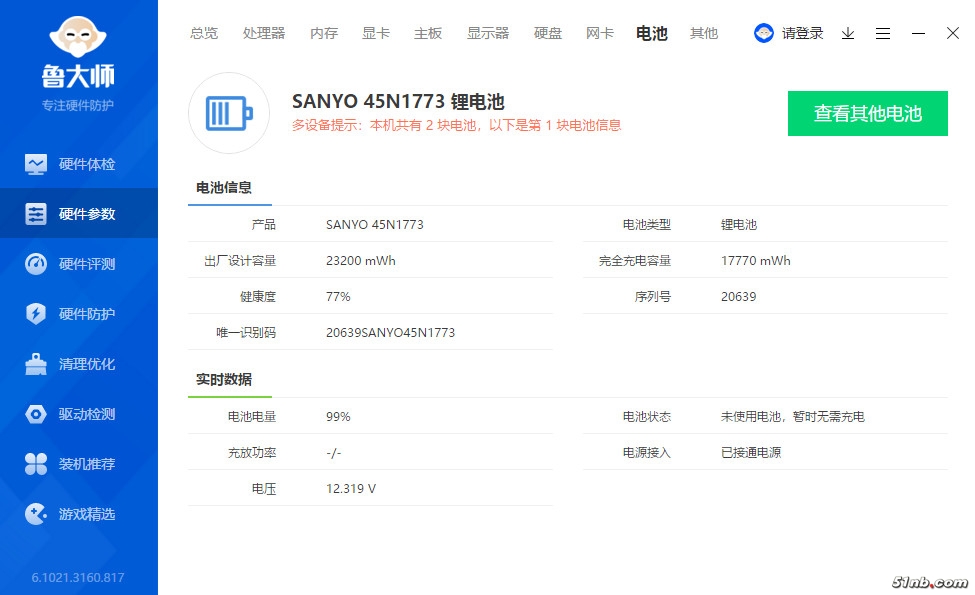Viewport: 975px width, 595px height.
Task: Click the 专注硬件防护 slogan
Action: (x=78, y=105)
